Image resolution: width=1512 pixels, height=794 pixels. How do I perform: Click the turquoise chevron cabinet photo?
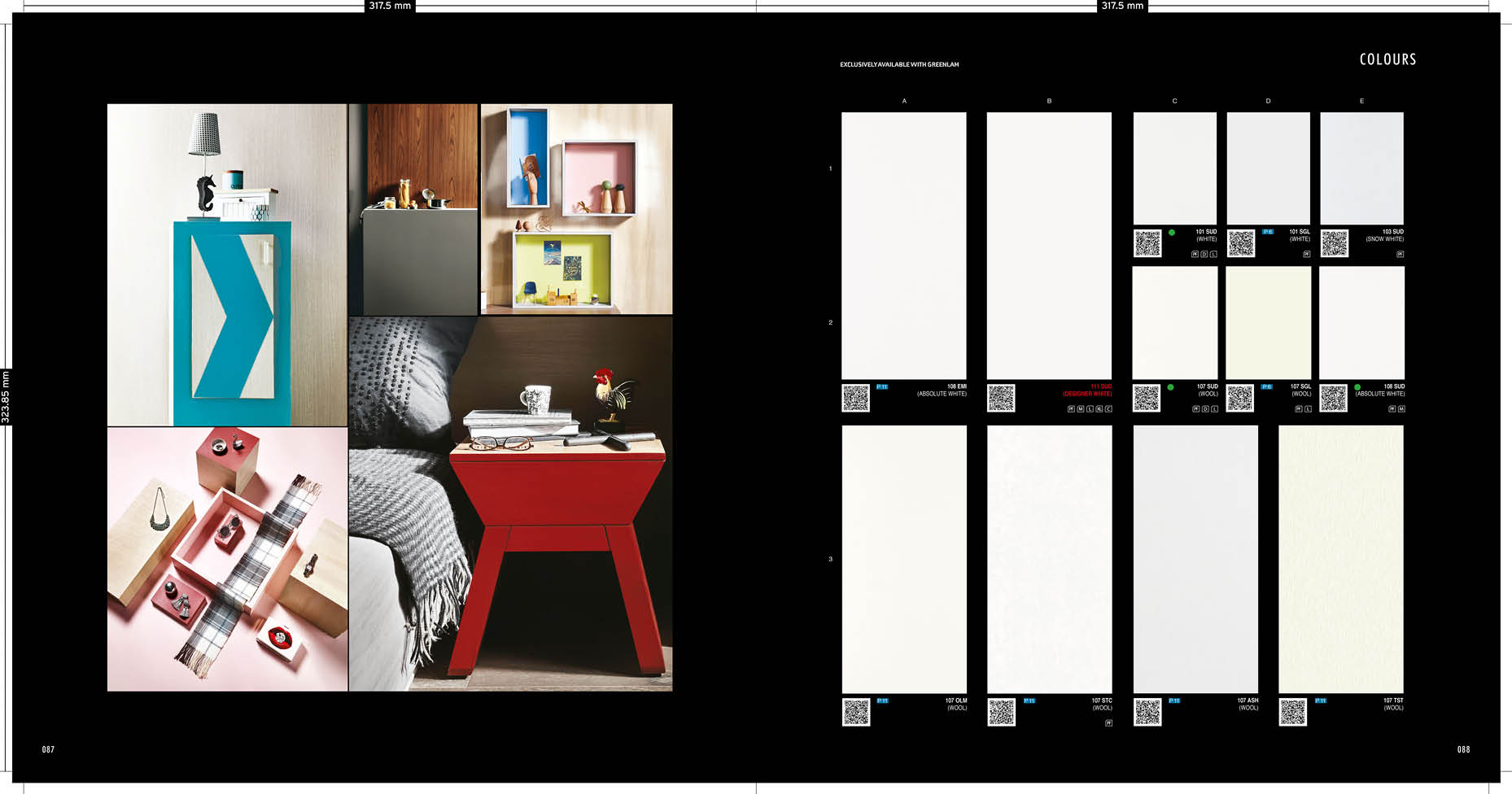[x=227, y=264]
